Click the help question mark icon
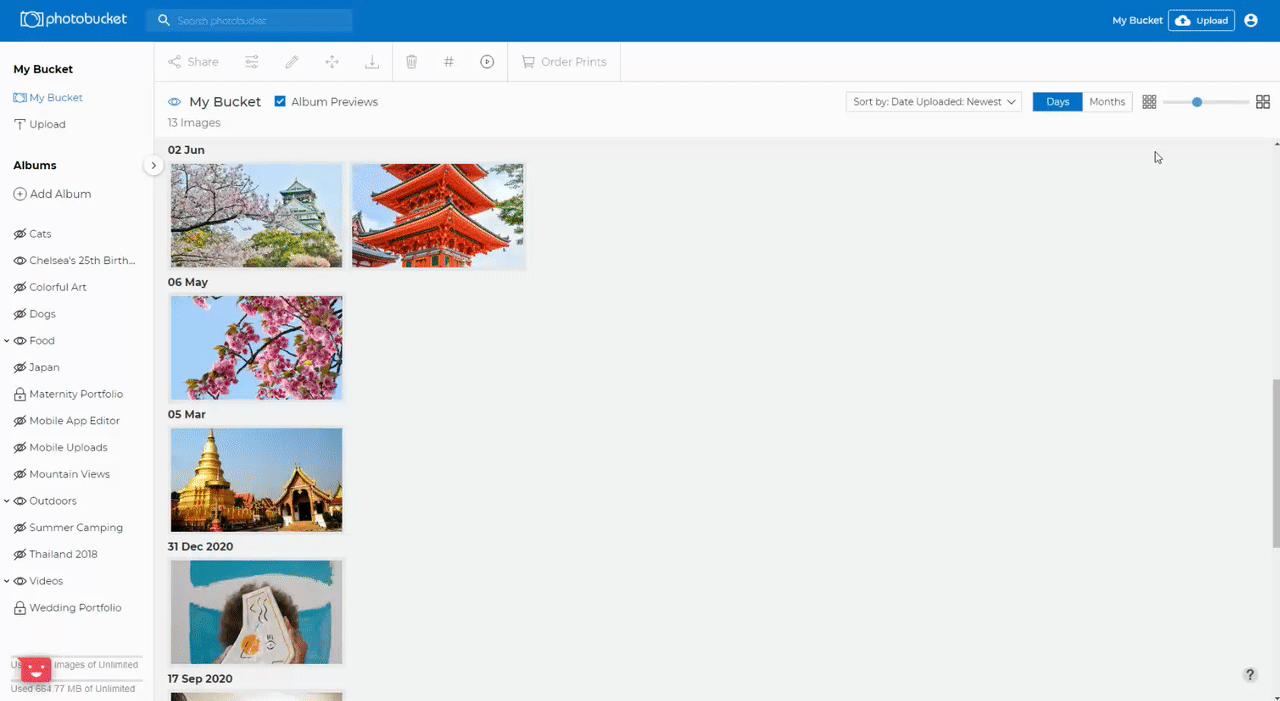Viewport: 1280px width, 701px height. [1250, 675]
